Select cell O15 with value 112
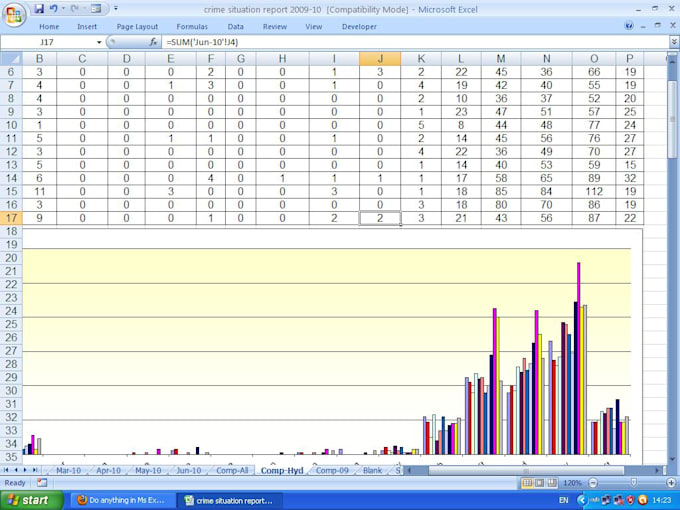The height and width of the screenshot is (510, 680). 594,191
